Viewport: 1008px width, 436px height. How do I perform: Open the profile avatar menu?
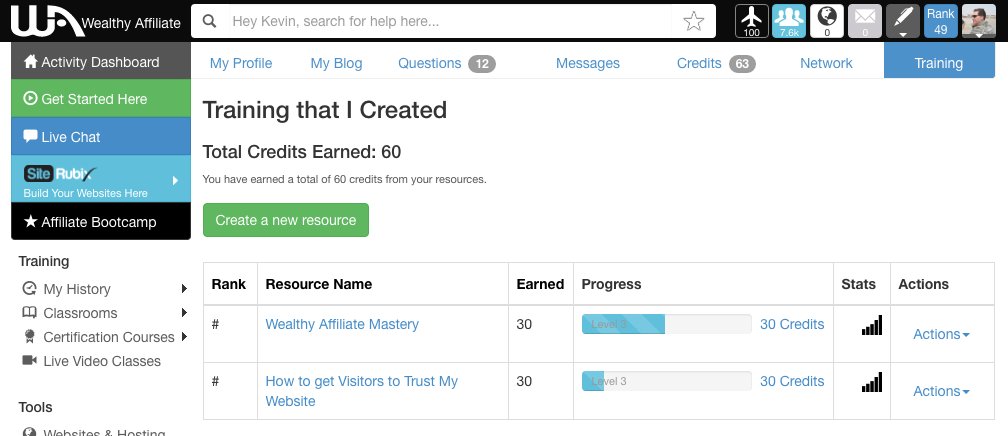[x=978, y=21]
